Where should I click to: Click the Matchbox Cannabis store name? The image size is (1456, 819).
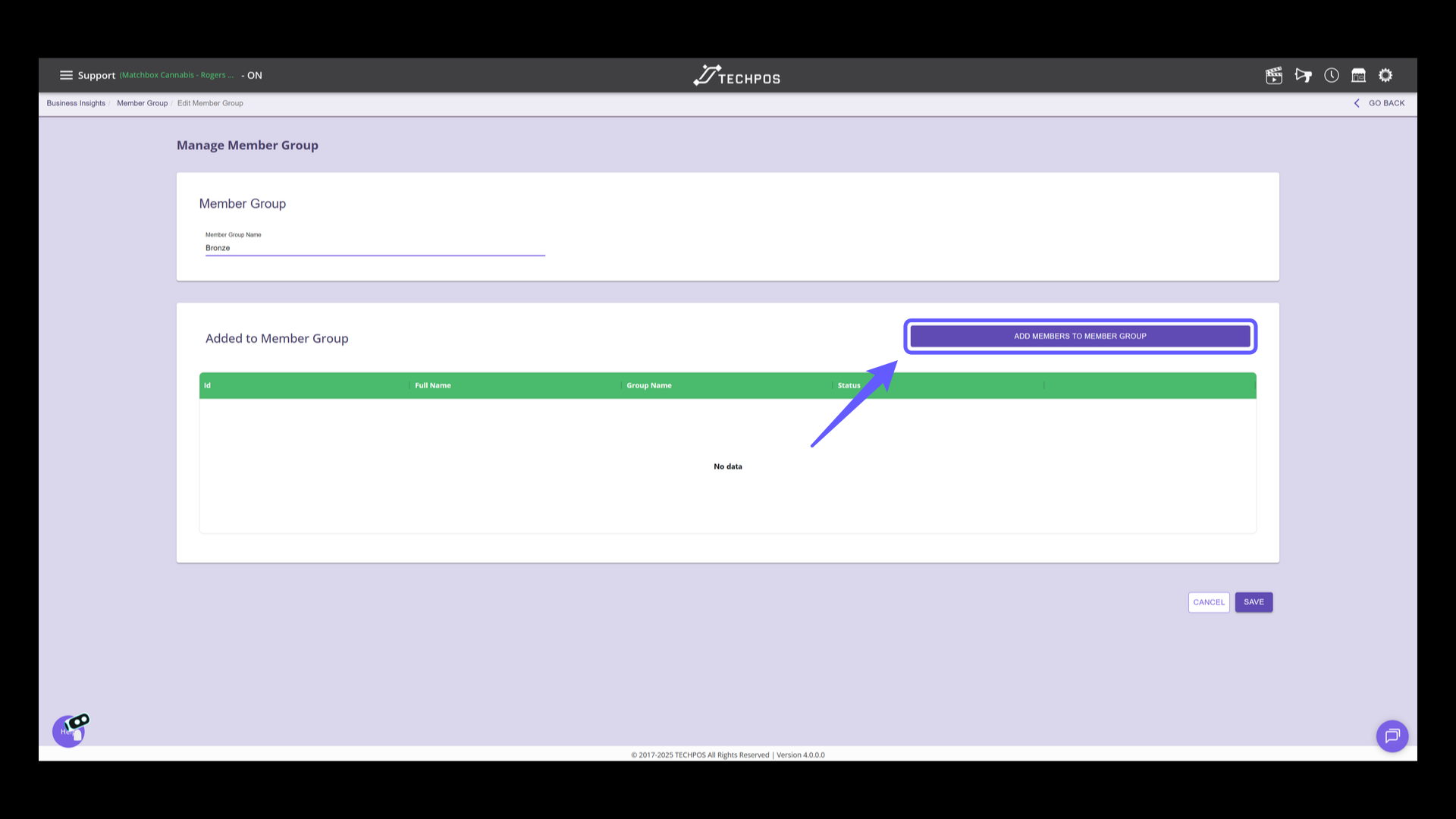[x=176, y=75]
